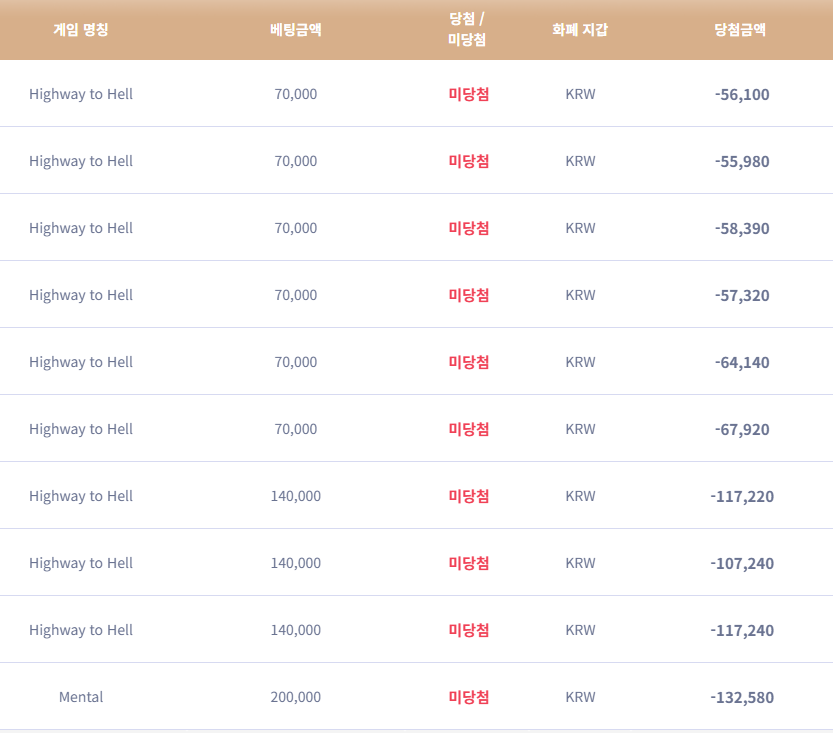Click the -57,320 winnings amount
The height and width of the screenshot is (733, 833).
(742, 295)
